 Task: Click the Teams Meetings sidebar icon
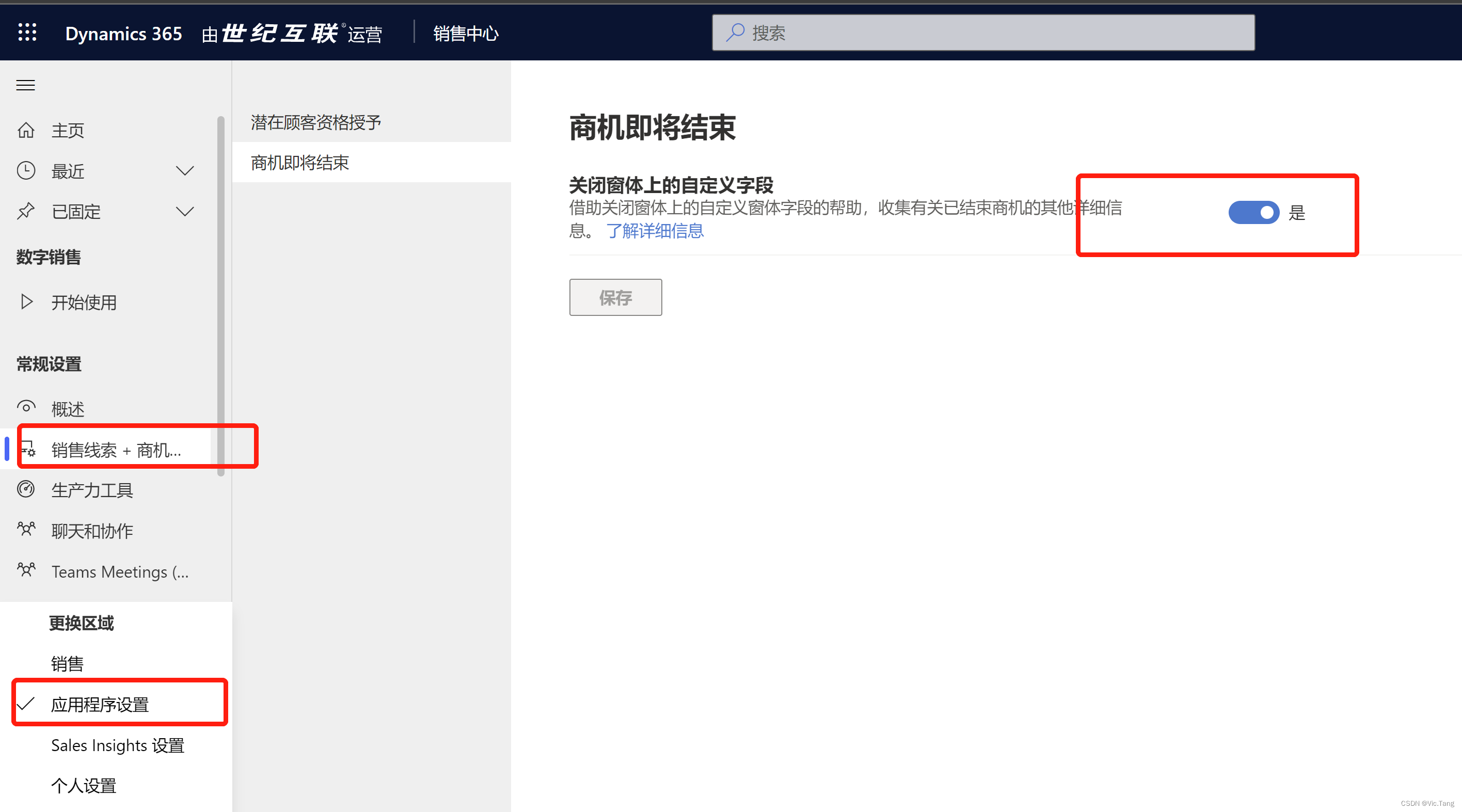pos(26,570)
